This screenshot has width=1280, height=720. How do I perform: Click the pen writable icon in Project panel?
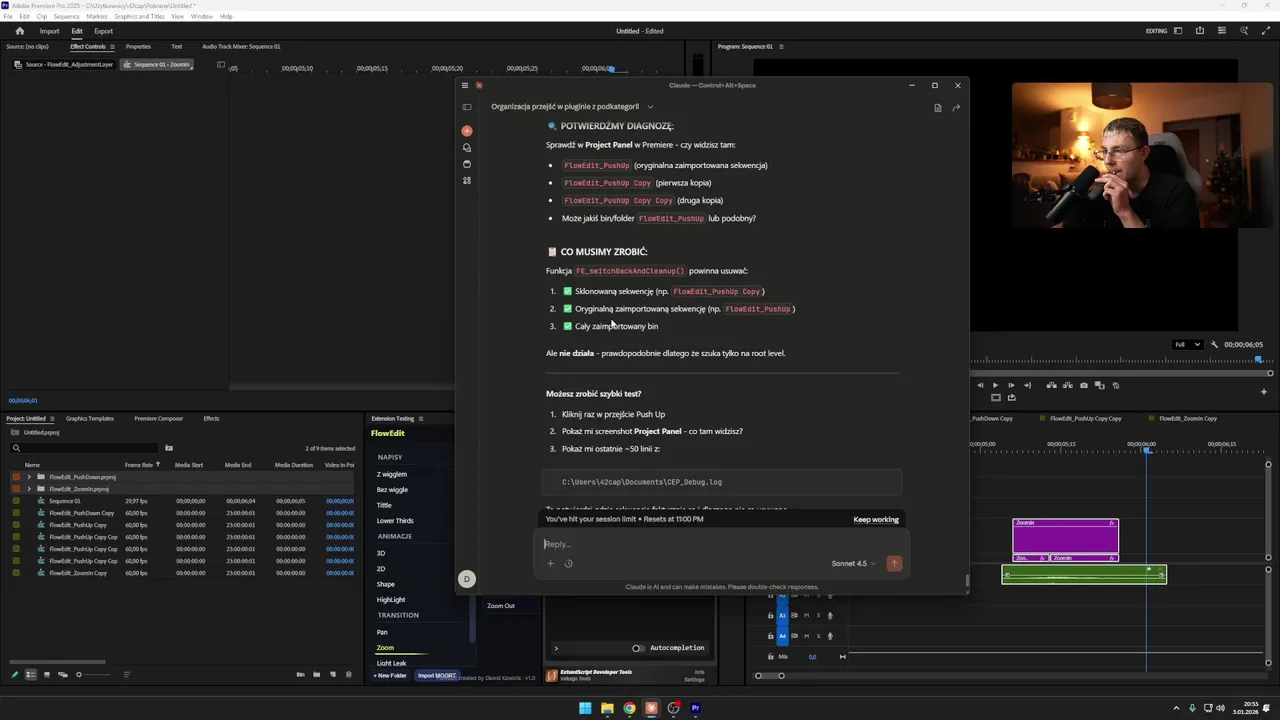[14, 675]
